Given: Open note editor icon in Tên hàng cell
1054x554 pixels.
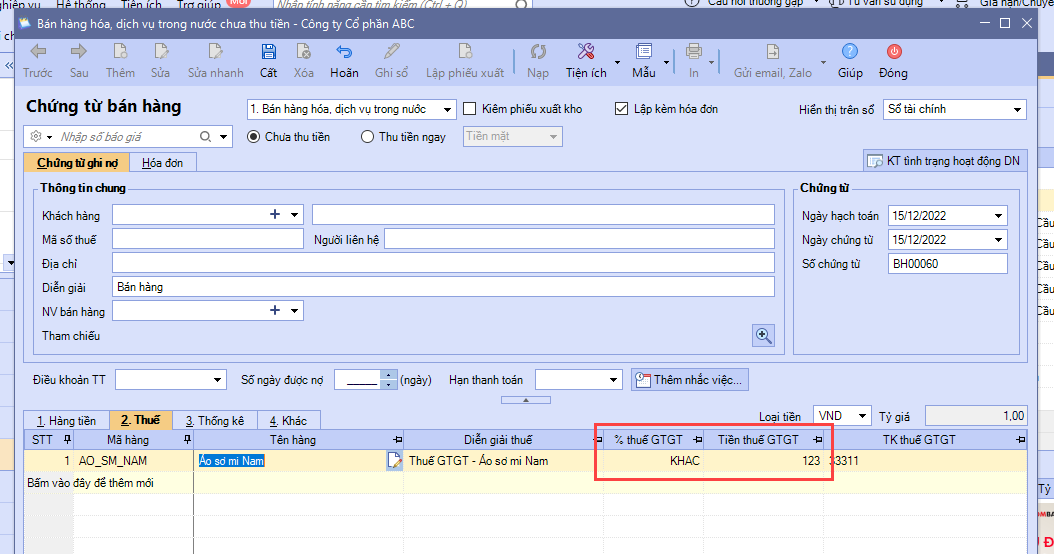Looking at the screenshot, I should click(395, 461).
